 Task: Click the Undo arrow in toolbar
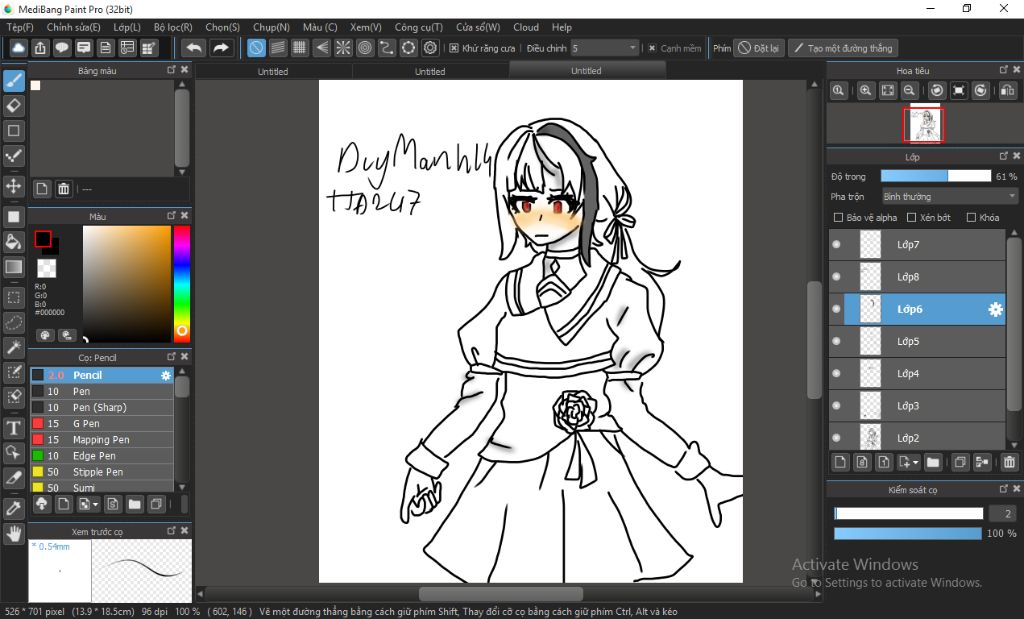[194, 48]
